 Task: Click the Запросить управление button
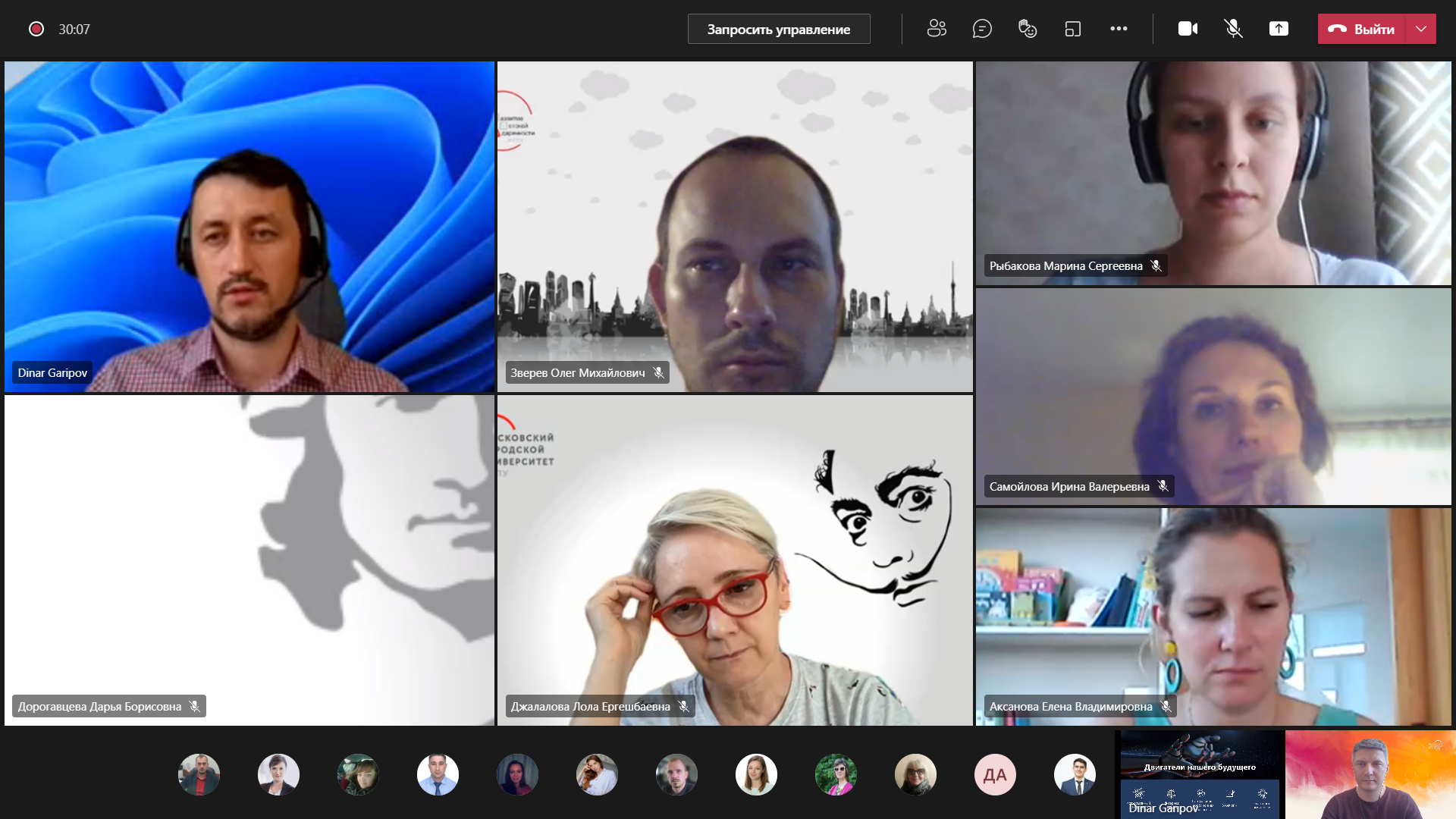pyautogui.click(x=778, y=29)
